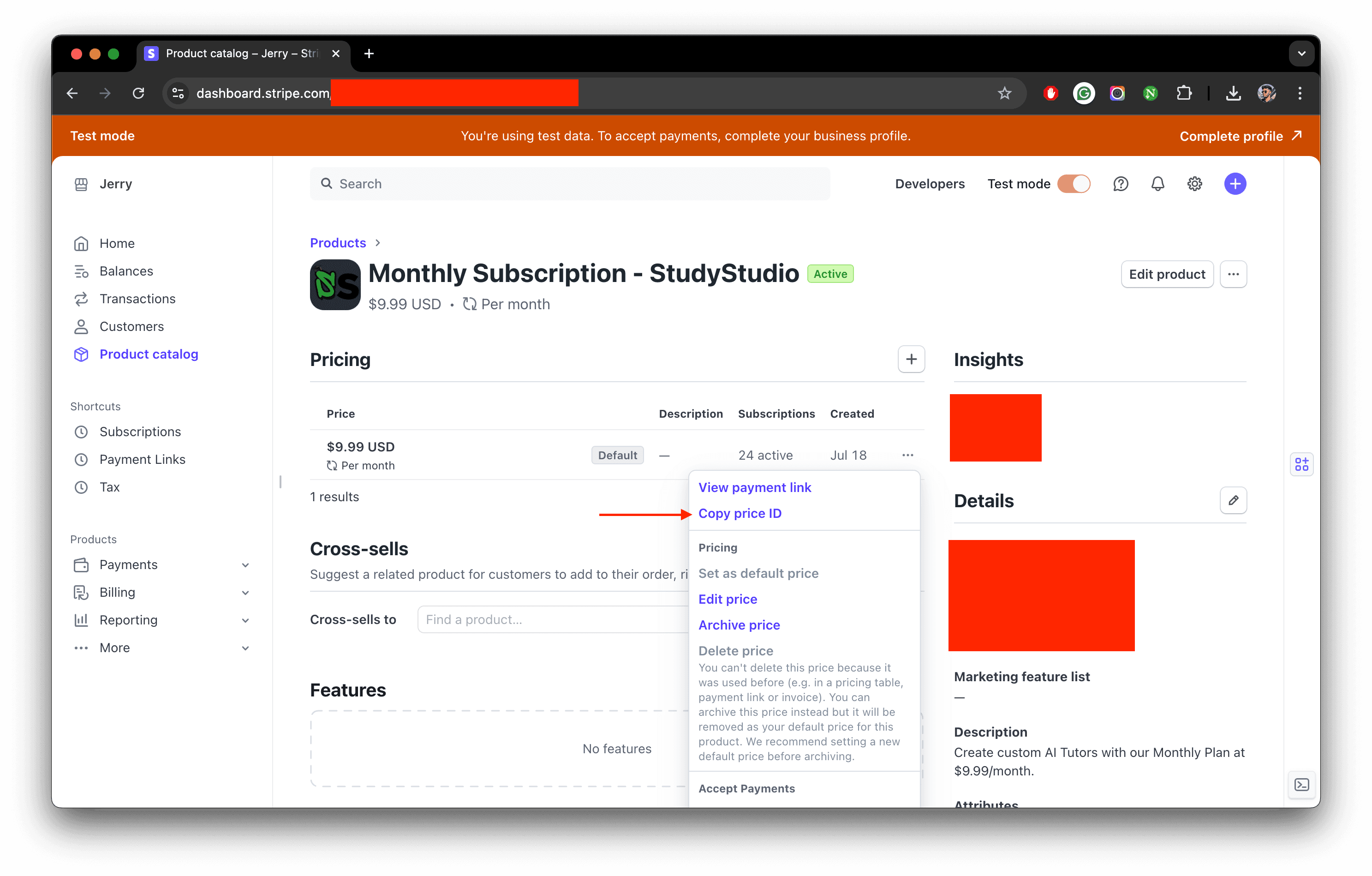
Task: Click the Active status badge
Action: click(830, 274)
